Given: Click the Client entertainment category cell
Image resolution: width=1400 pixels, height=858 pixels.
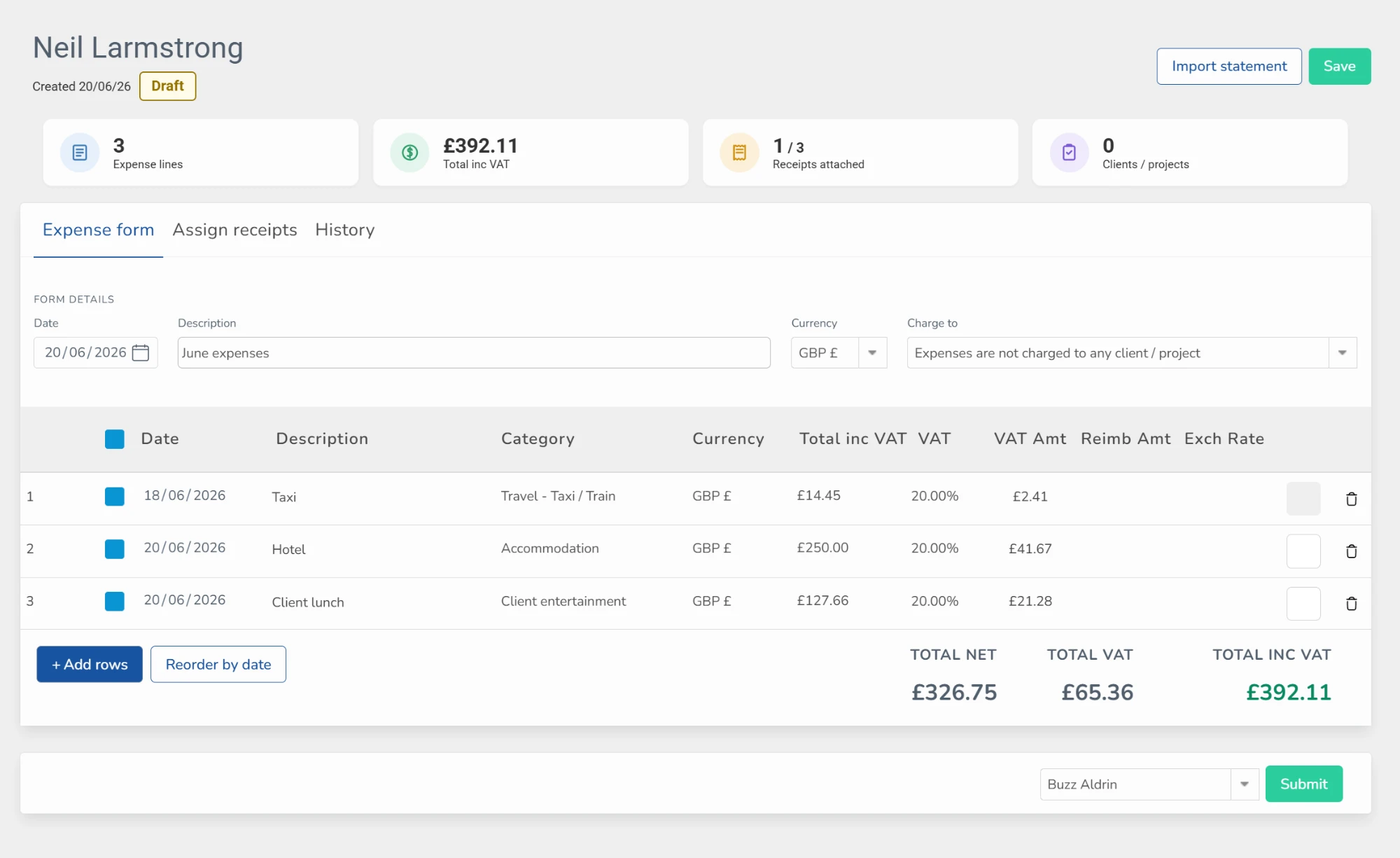Looking at the screenshot, I should (x=563, y=601).
